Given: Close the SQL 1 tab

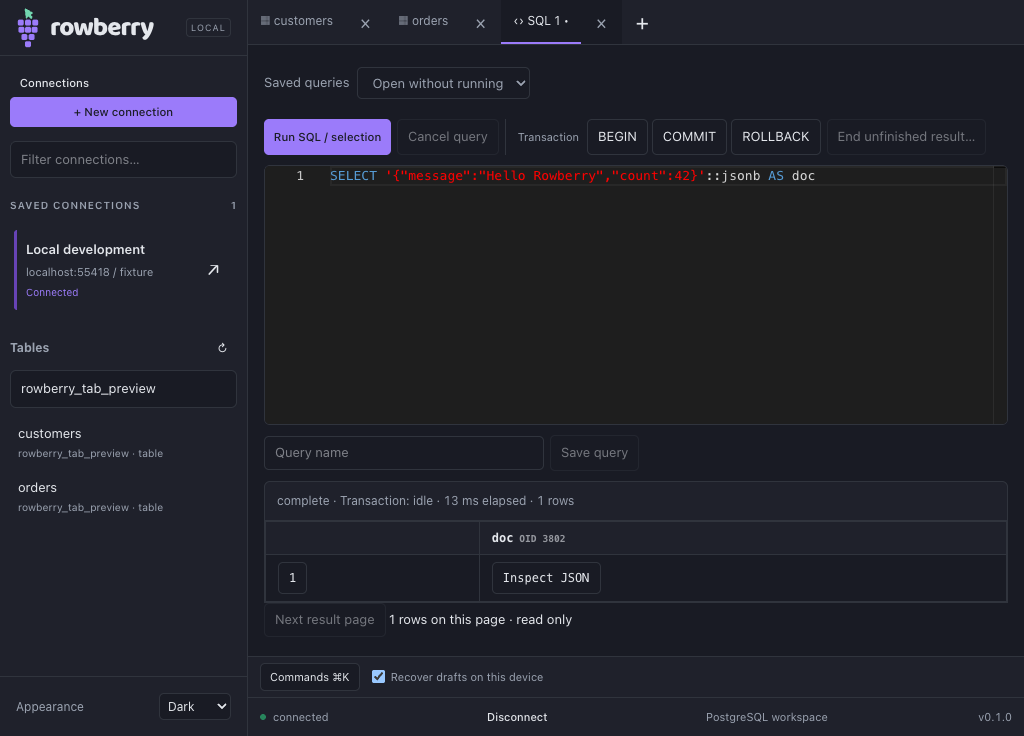Looking at the screenshot, I should click(601, 24).
